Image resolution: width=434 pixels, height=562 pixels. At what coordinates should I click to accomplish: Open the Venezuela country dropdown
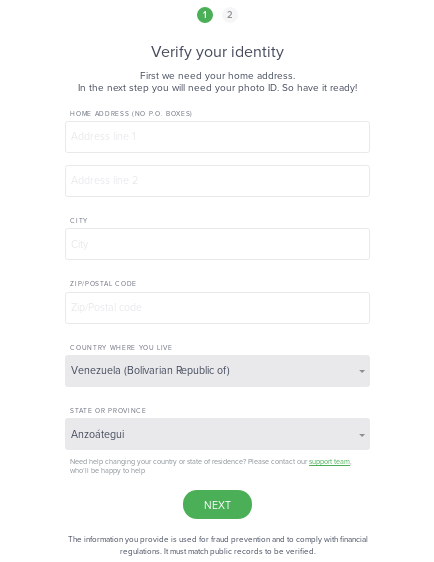click(217, 371)
